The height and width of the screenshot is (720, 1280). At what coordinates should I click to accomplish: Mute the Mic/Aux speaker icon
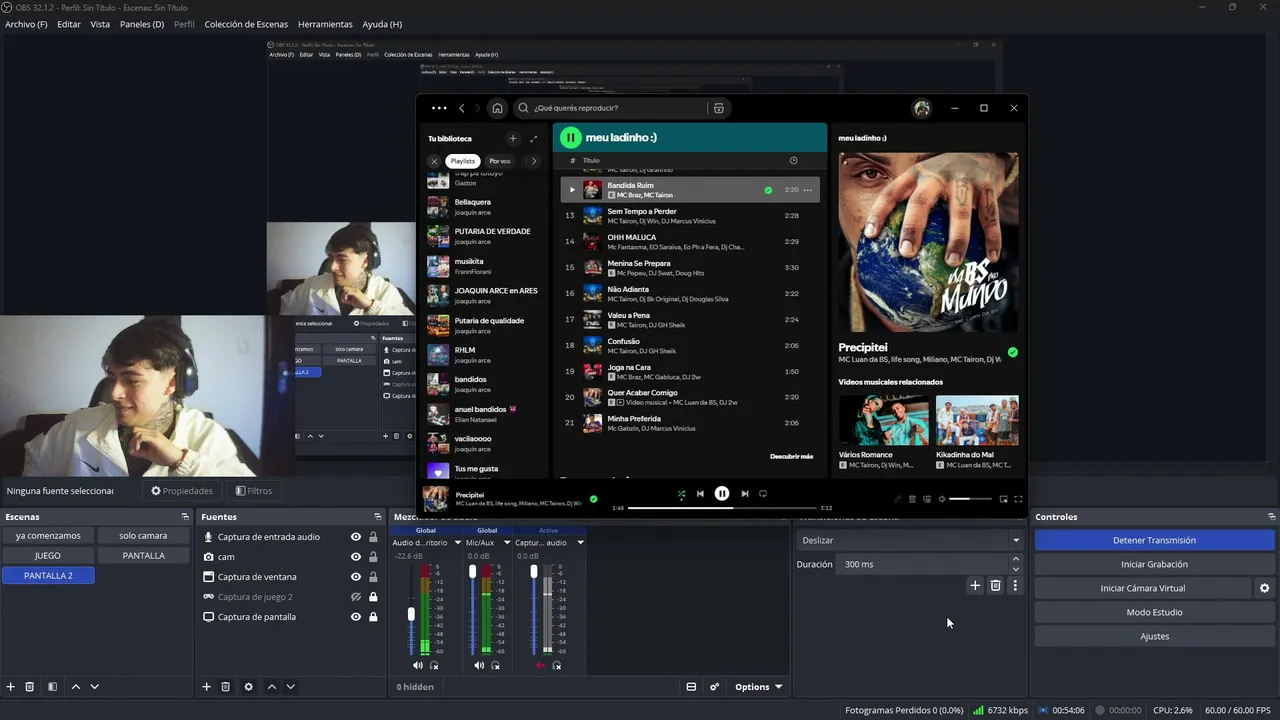pyautogui.click(x=479, y=665)
